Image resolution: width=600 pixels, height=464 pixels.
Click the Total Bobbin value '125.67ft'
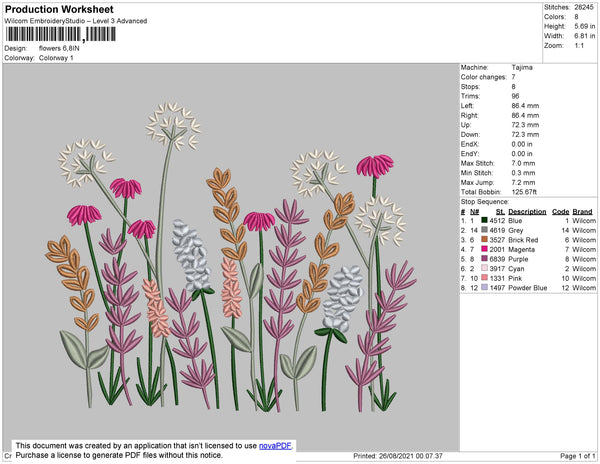coord(524,192)
